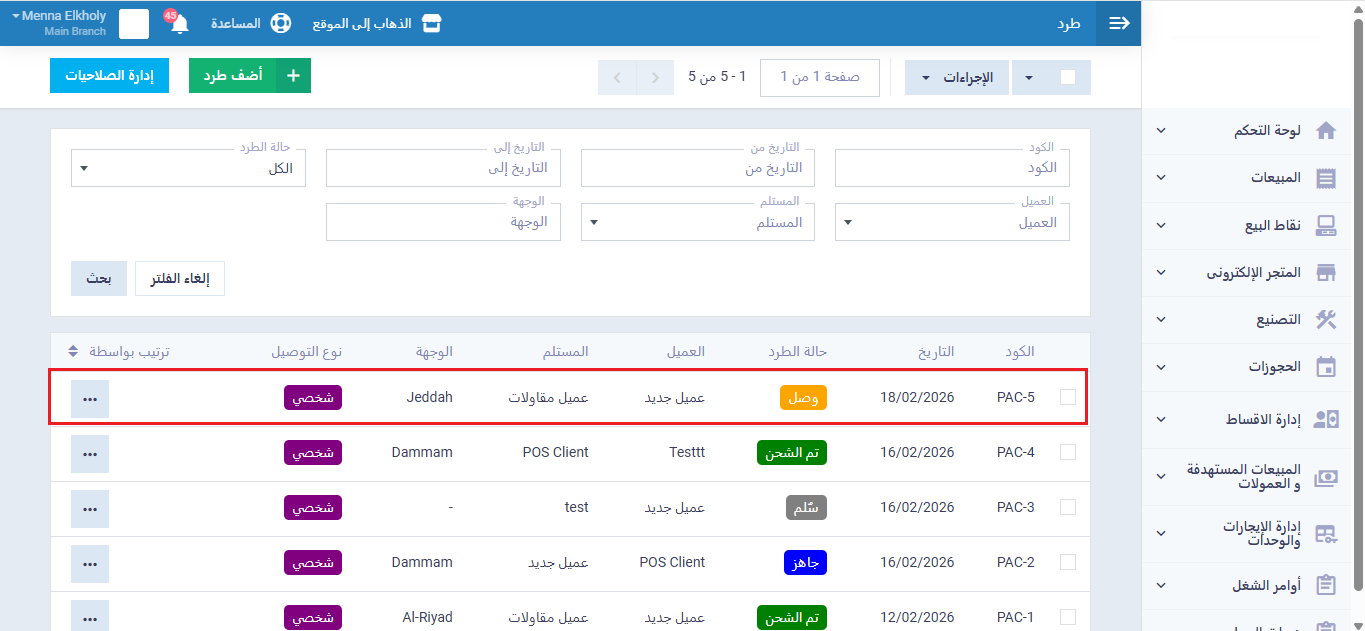Toggle the select-all checkbox in toolbar
The image size is (1365, 631).
[x=1067, y=77]
